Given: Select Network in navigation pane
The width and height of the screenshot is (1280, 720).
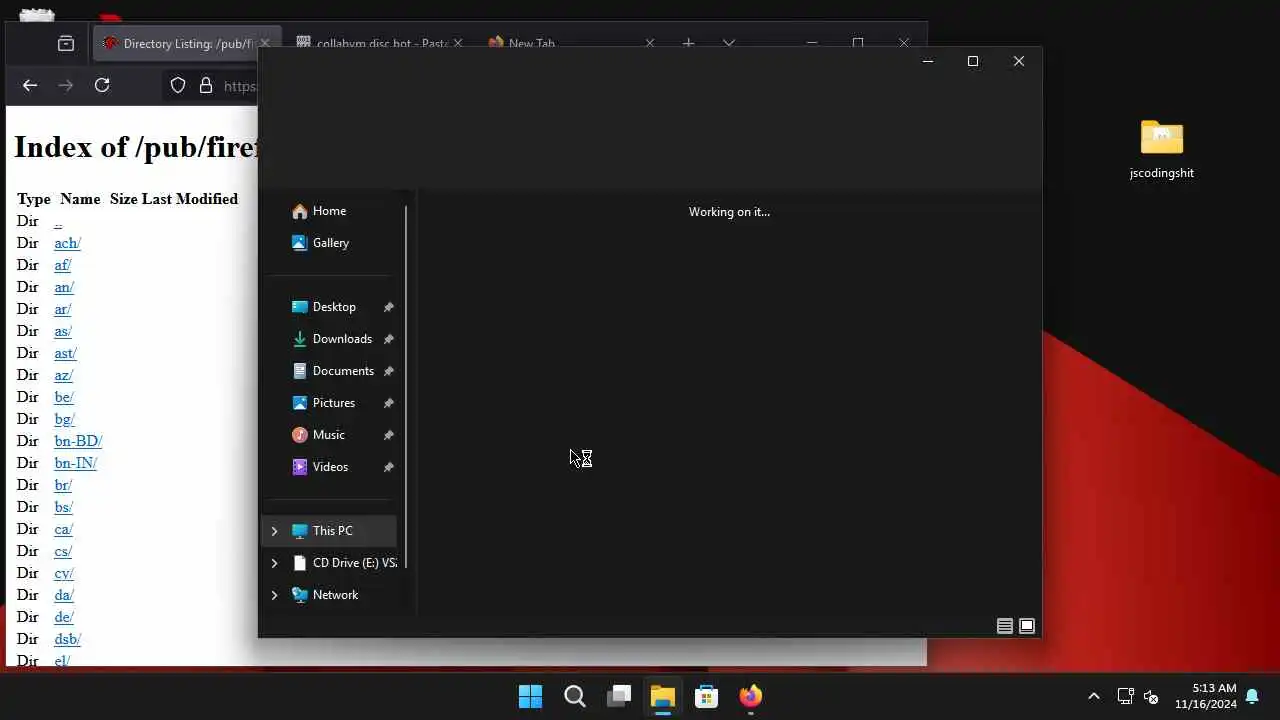Looking at the screenshot, I should coord(324,595).
